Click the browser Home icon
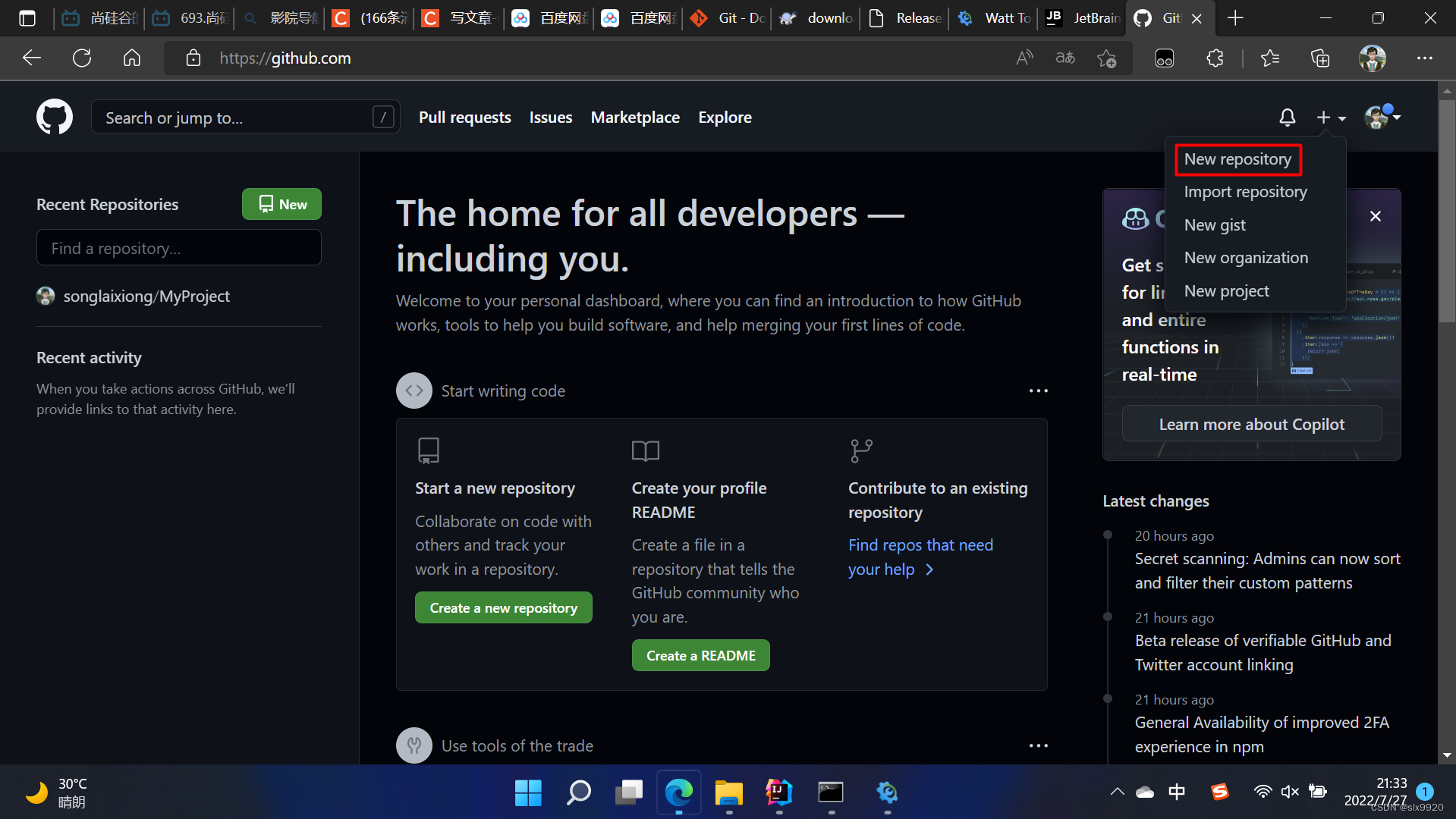 tap(132, 58)
